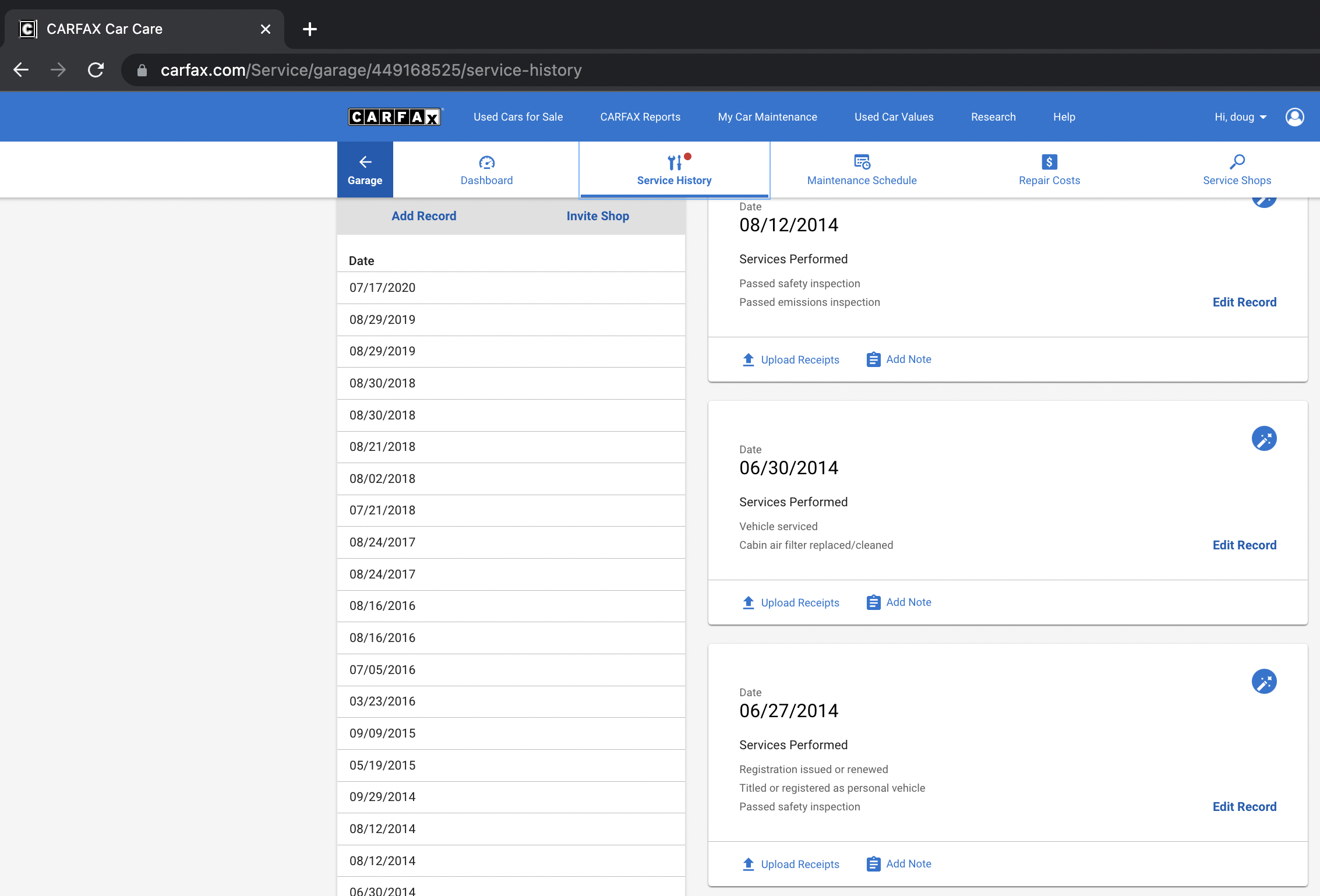Add Note to the 06/30/2014 record
1320x896 pixels.
pyautogui.click(x=899, y=602)
